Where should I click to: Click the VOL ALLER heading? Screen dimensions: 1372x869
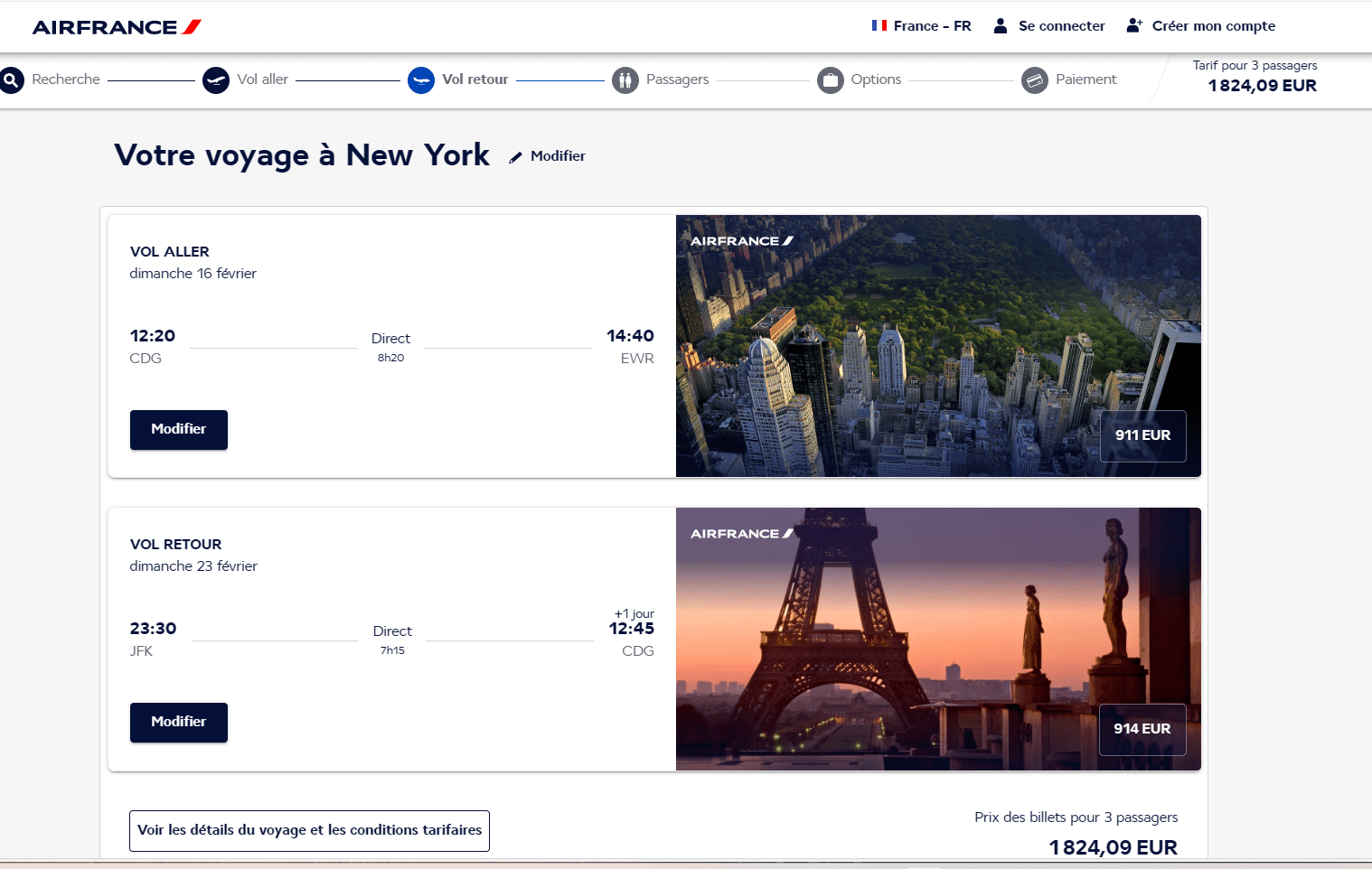[x=170, y=252]
